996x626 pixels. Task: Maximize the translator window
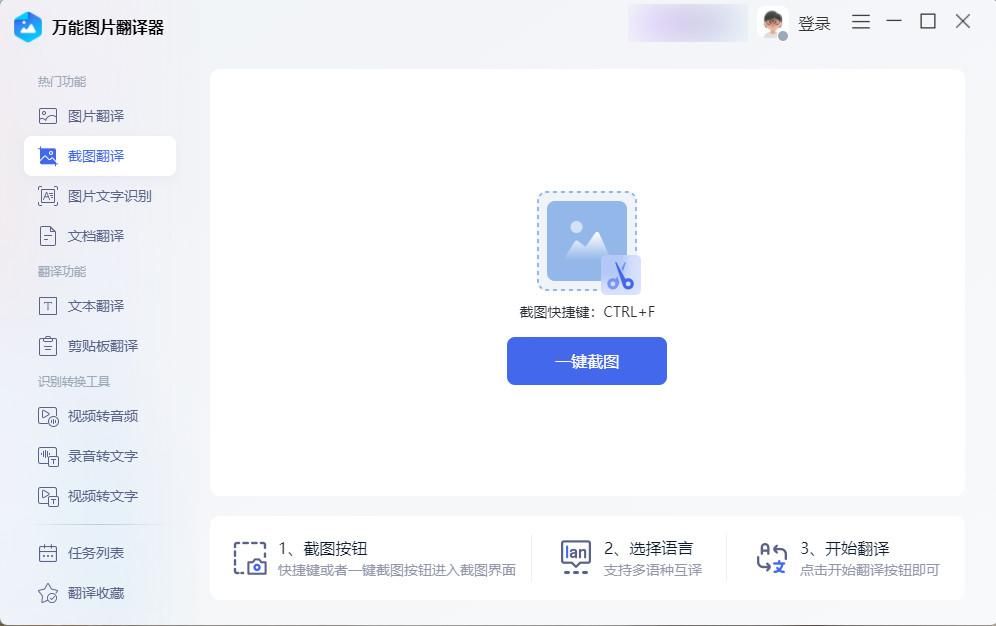(928, 22)
